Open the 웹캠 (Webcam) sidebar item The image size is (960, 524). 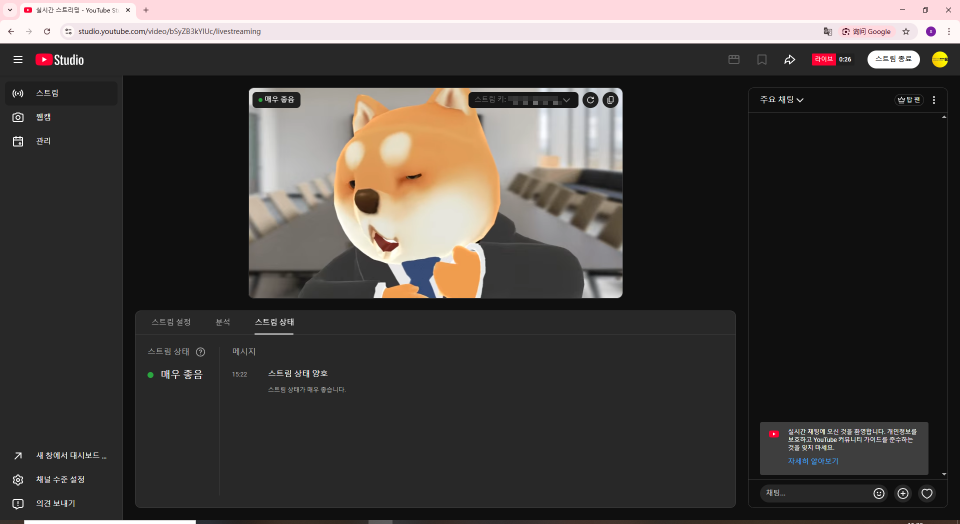[x=43, y=117]
